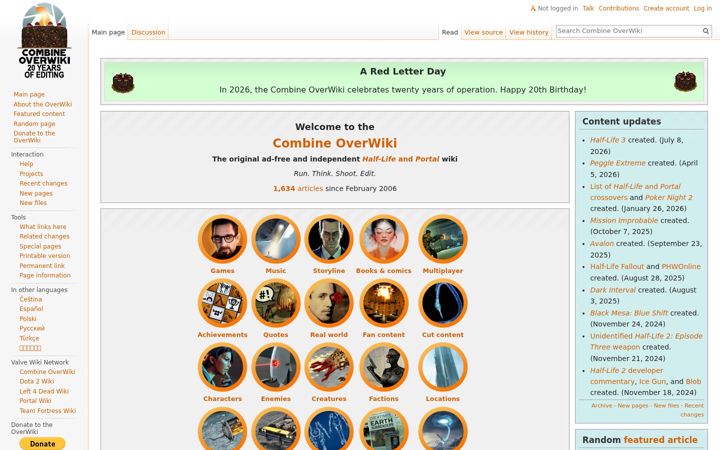Open Page information link
This screenshot has width=720, height=450.
45,276
